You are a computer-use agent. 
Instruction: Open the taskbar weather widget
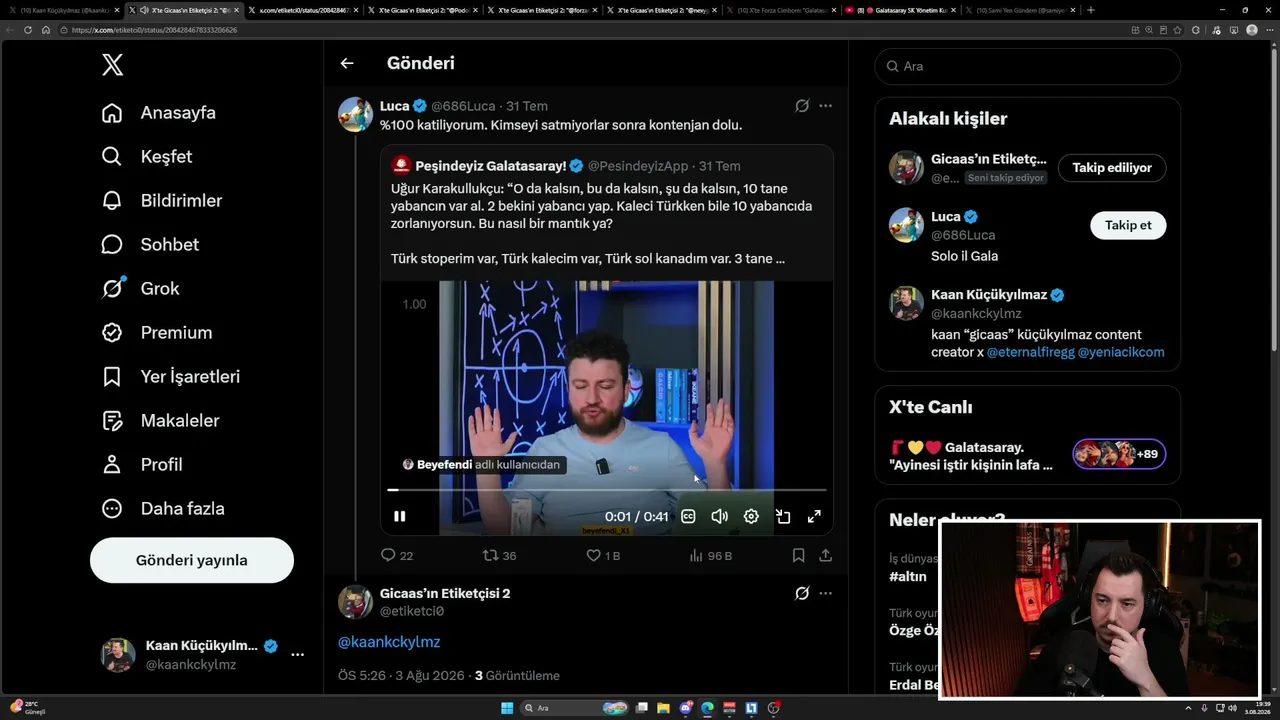pos(28,708)
